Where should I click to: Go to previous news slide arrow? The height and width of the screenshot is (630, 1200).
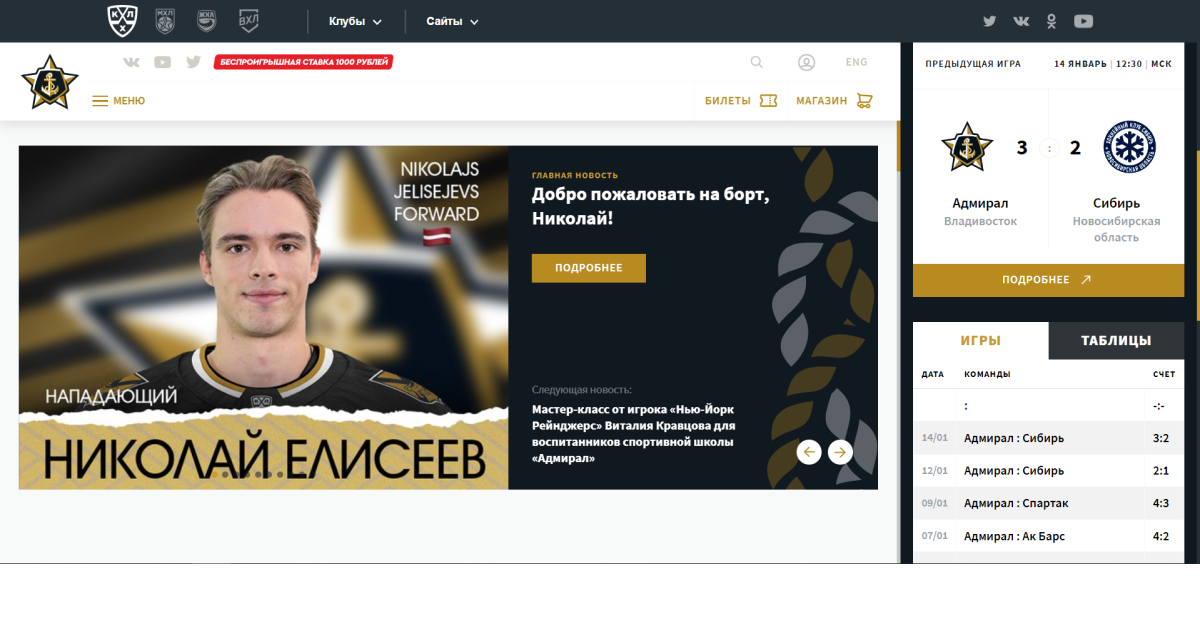pyautogui.click(x=809, y=452)
